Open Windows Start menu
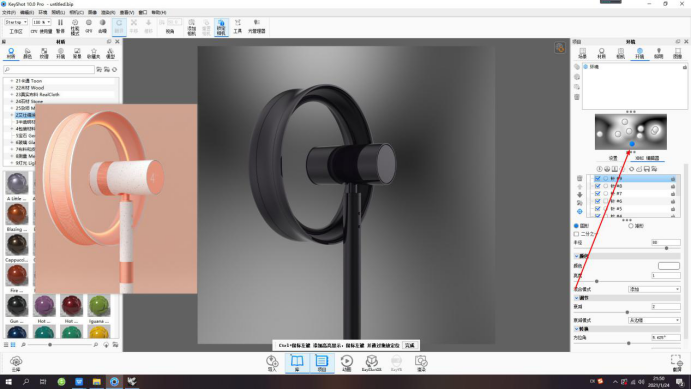The image size is (692, 389). point(8,381)
